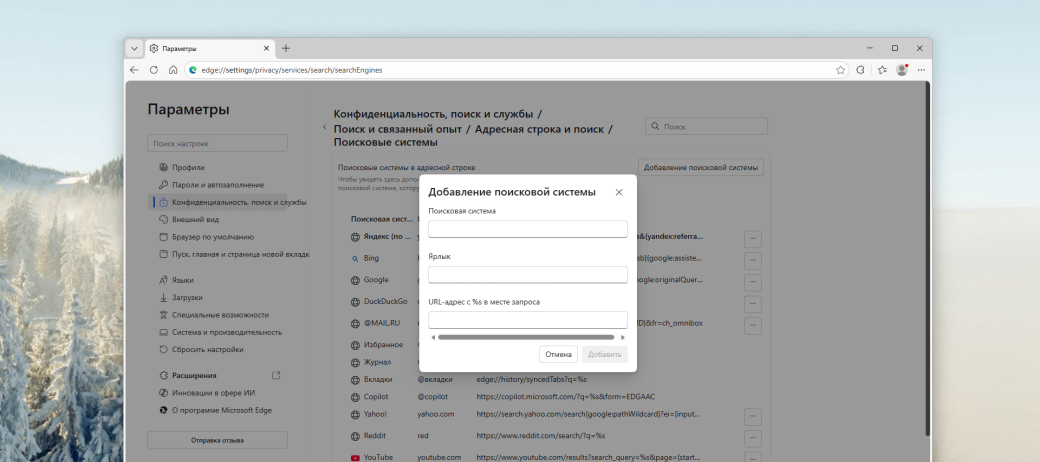Viewport: 1040px width, 462px height.
Task: Close the add search engine dialog
Action: 619,192
